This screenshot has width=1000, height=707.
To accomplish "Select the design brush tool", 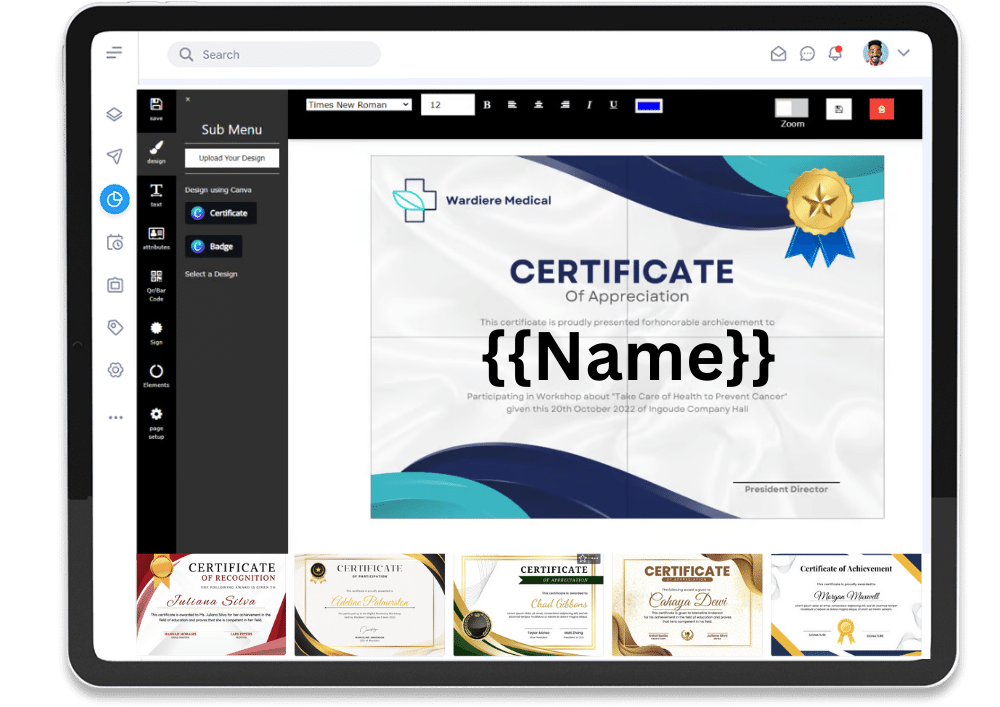I will pyautogui.click(x=156, y=152).
